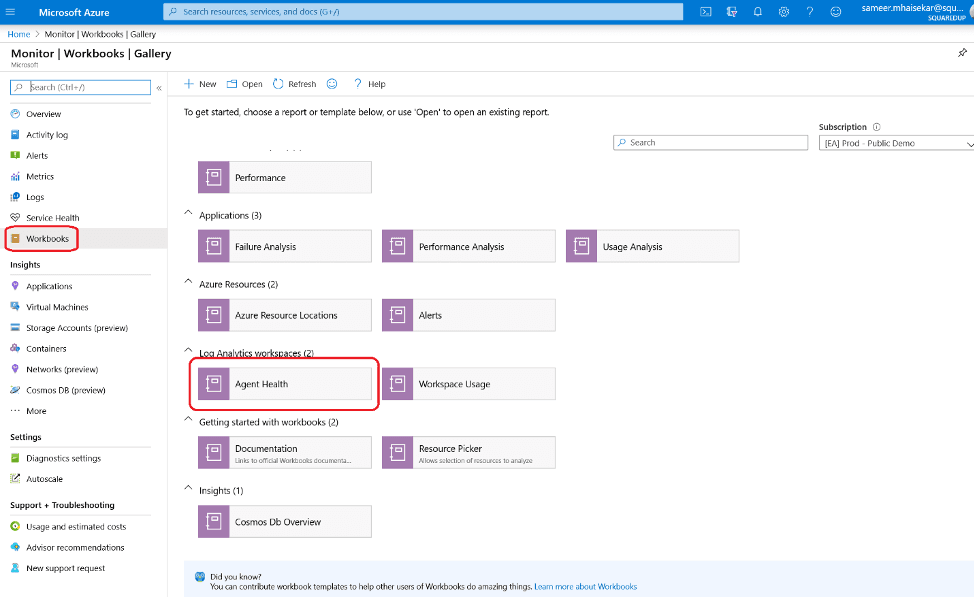This screenshot has height=597, width=974.
Task: Collapse the Applications (3) section
Action: point(188,212)
